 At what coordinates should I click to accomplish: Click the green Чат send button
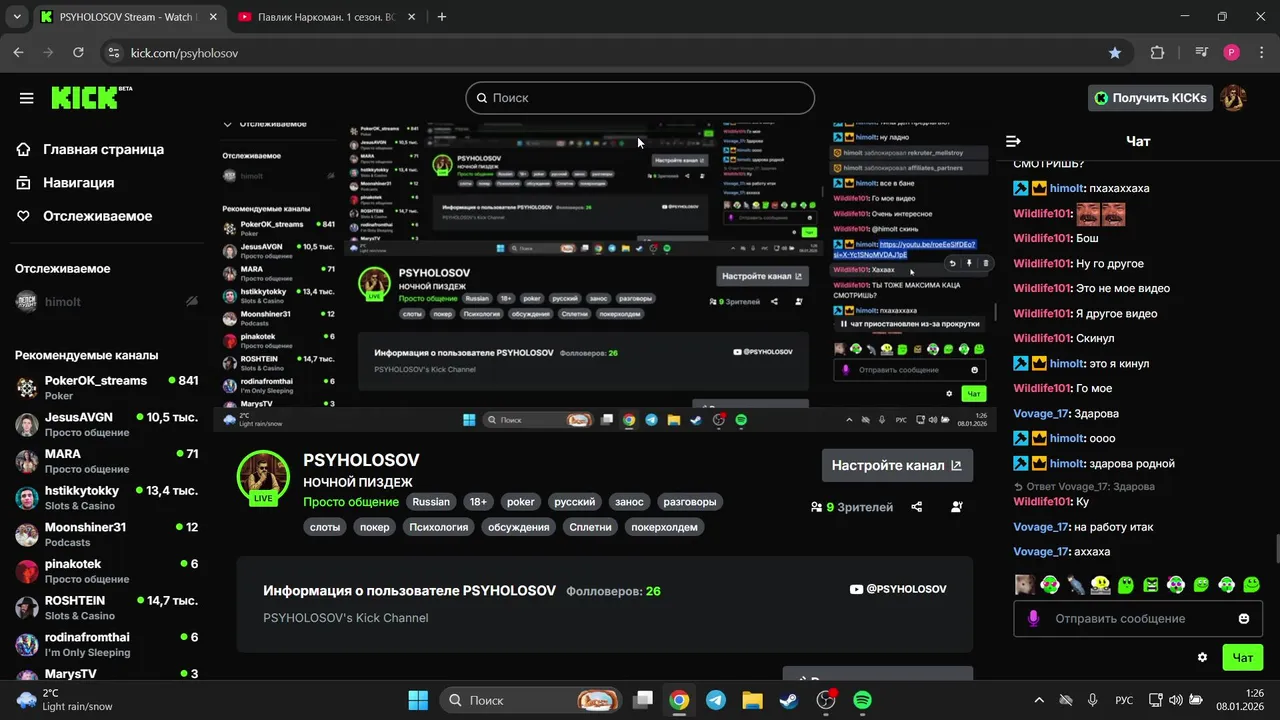point(1243,657)
